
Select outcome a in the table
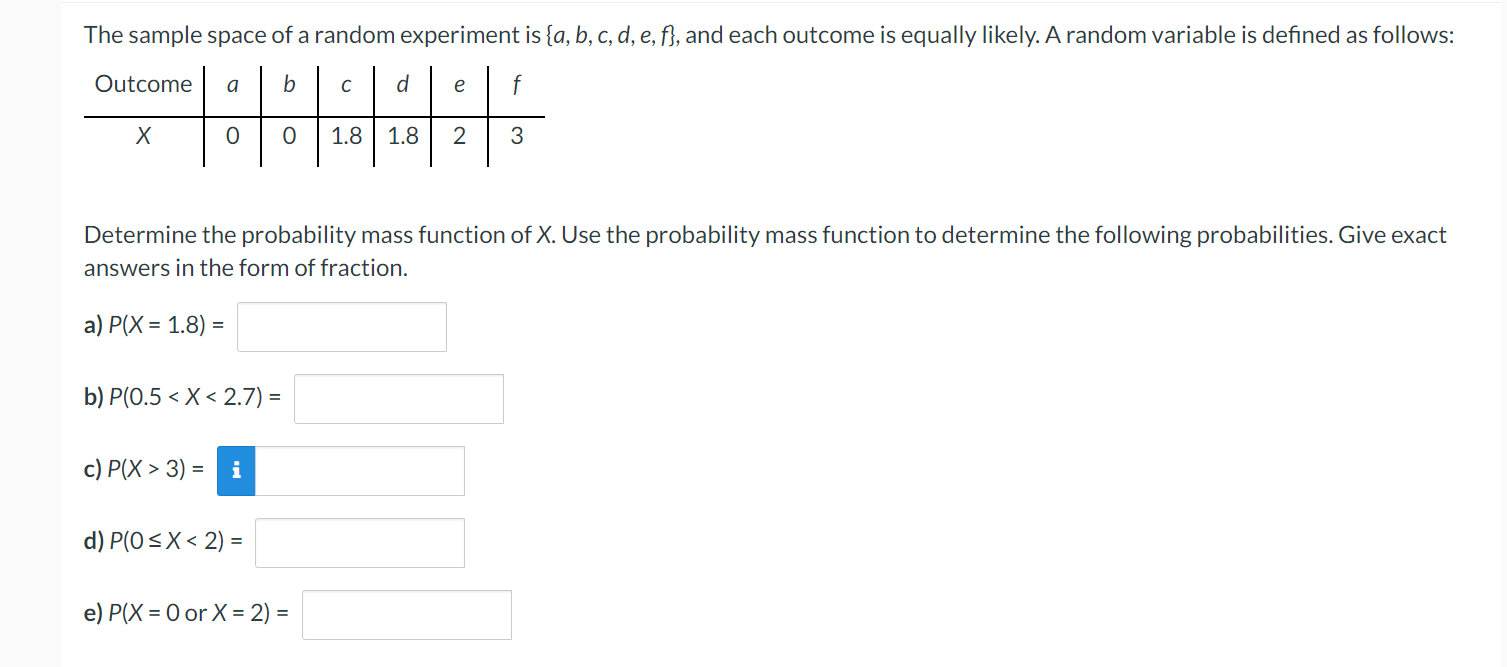[x=231, y=84]
